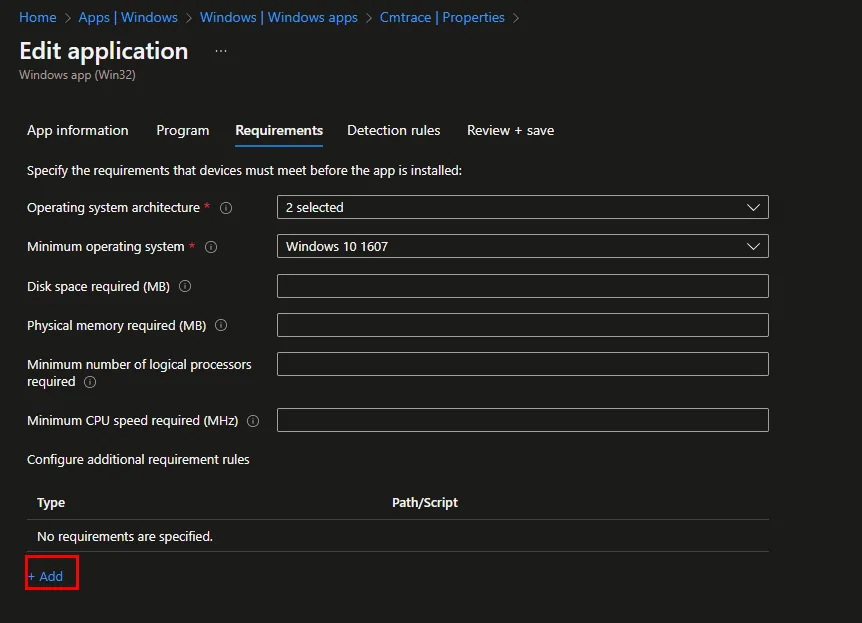Viewport: 862px width, 623px height.
Task: Click the 'No requirements are specified.' row
Action: [x=398, y=536]
